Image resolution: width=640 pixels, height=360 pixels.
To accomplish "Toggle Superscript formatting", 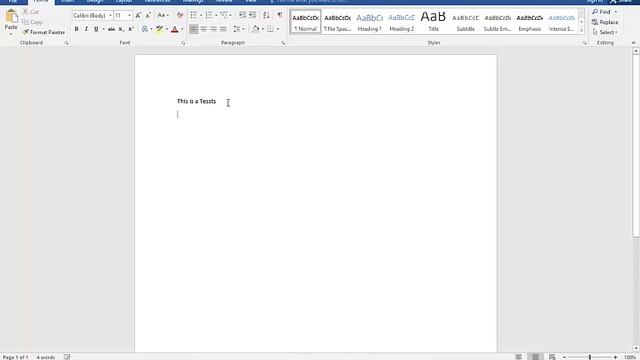I will [x=131, y=29].
